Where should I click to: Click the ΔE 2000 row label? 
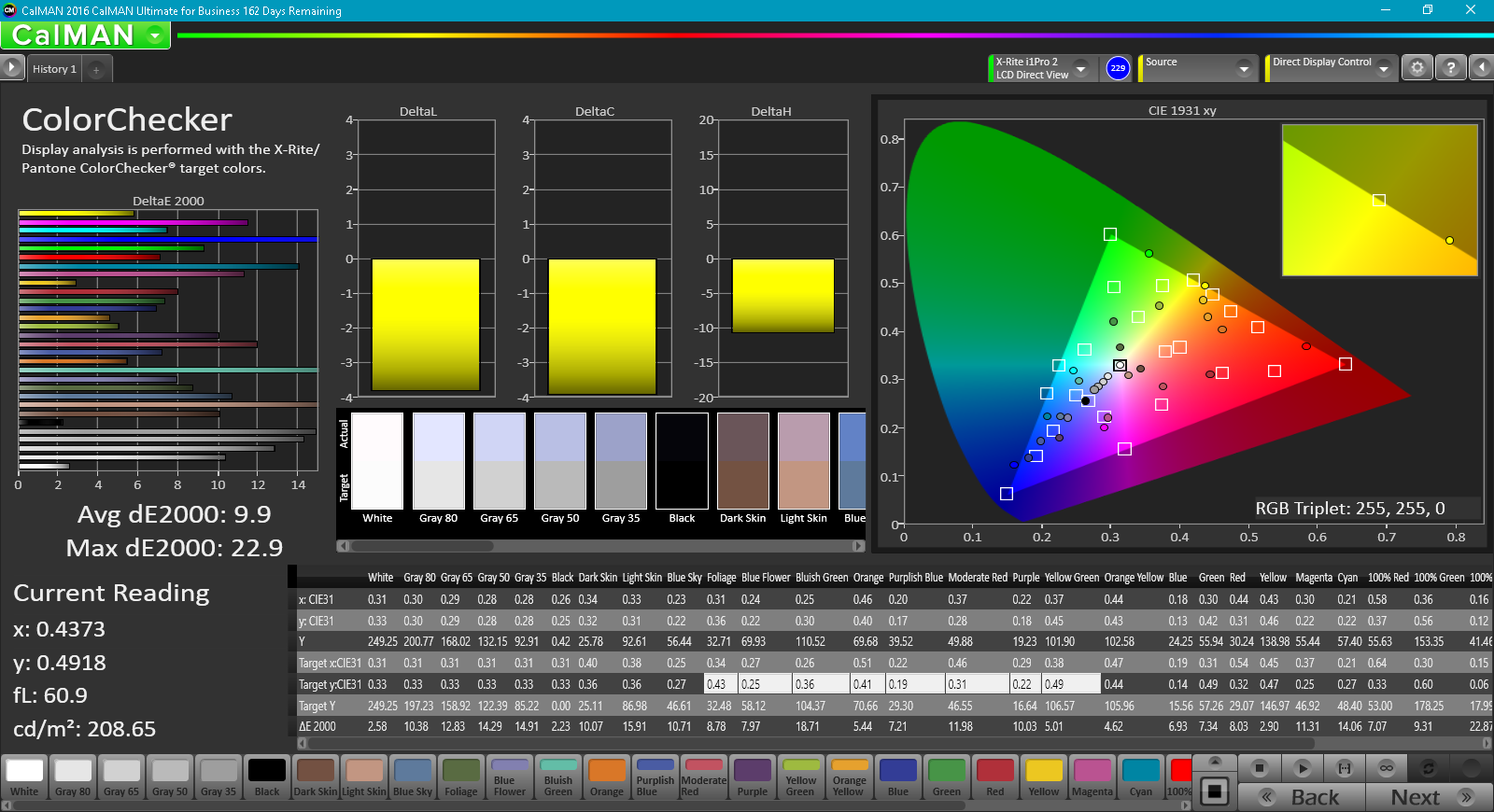tap(317, 726)
